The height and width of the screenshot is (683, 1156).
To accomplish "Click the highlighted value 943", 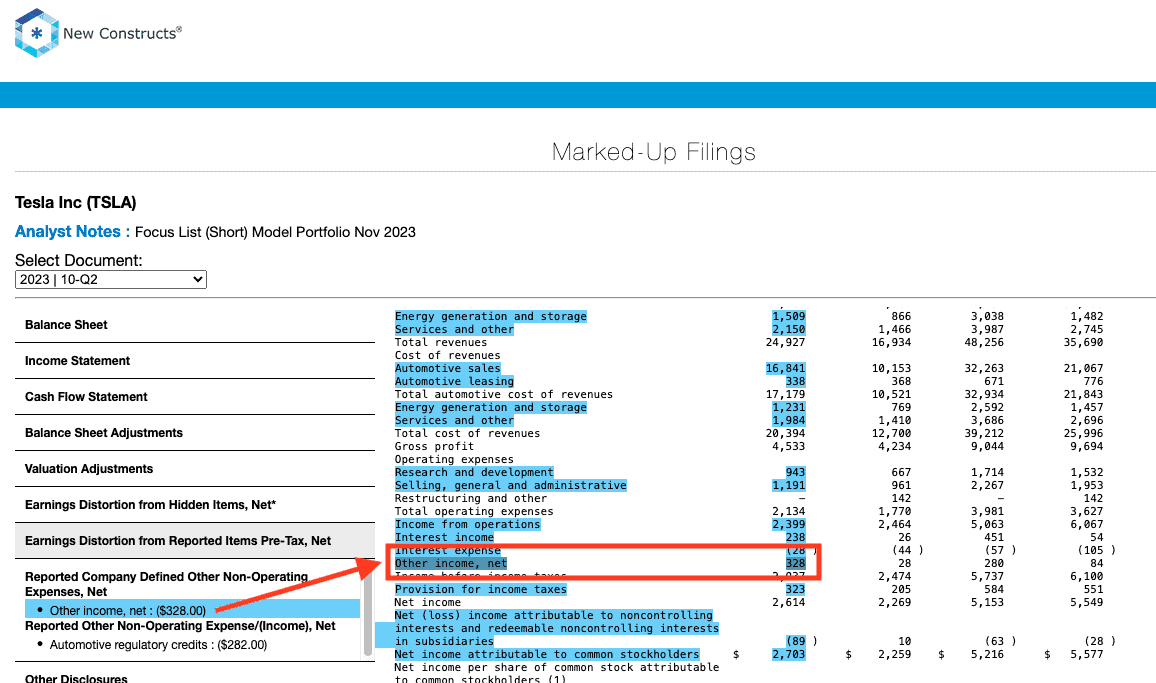I will pos(795,472).
